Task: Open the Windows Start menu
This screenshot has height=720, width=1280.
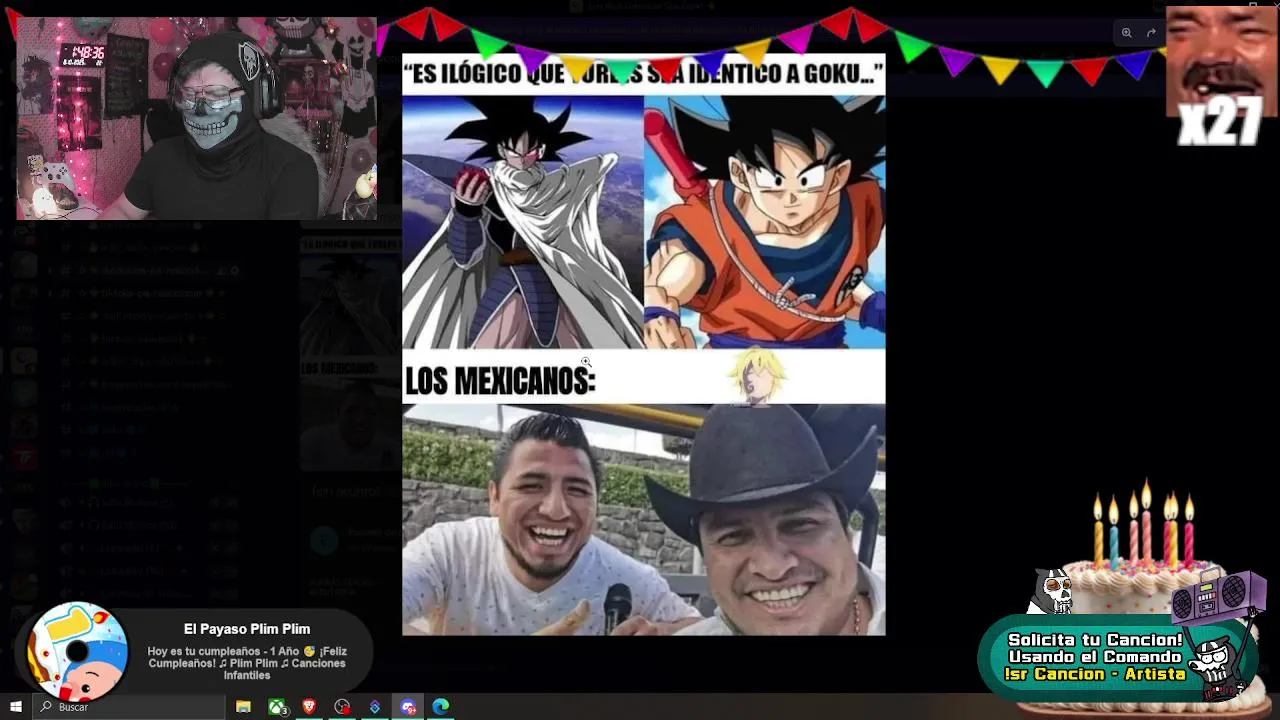Action: click(x=16, y=707)
